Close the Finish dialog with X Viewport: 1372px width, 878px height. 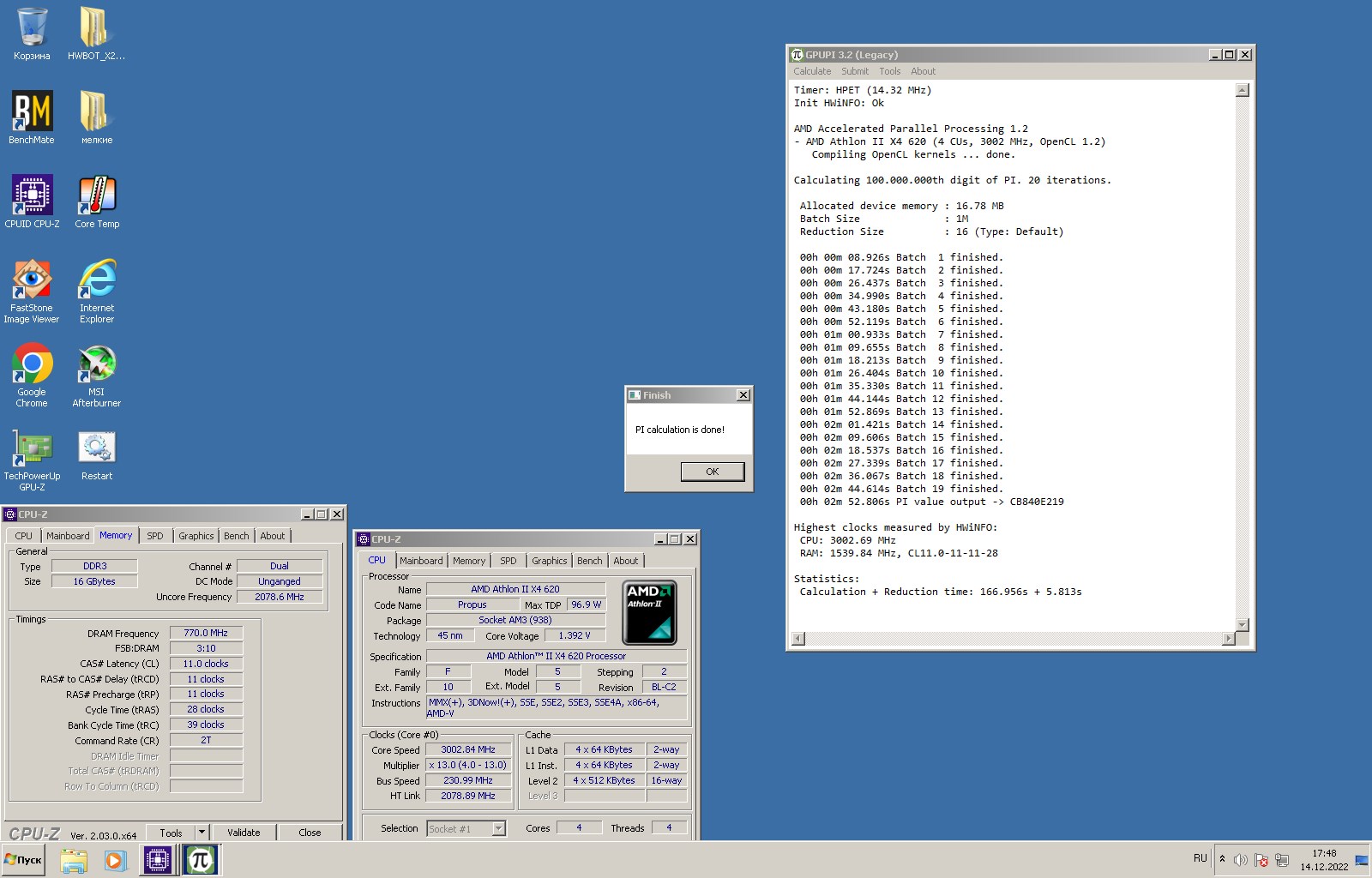tap(743, 395)
